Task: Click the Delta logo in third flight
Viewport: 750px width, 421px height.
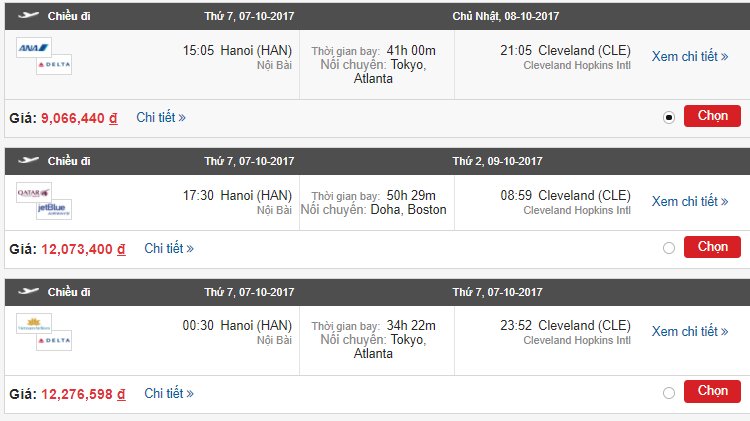Action: 53,341
